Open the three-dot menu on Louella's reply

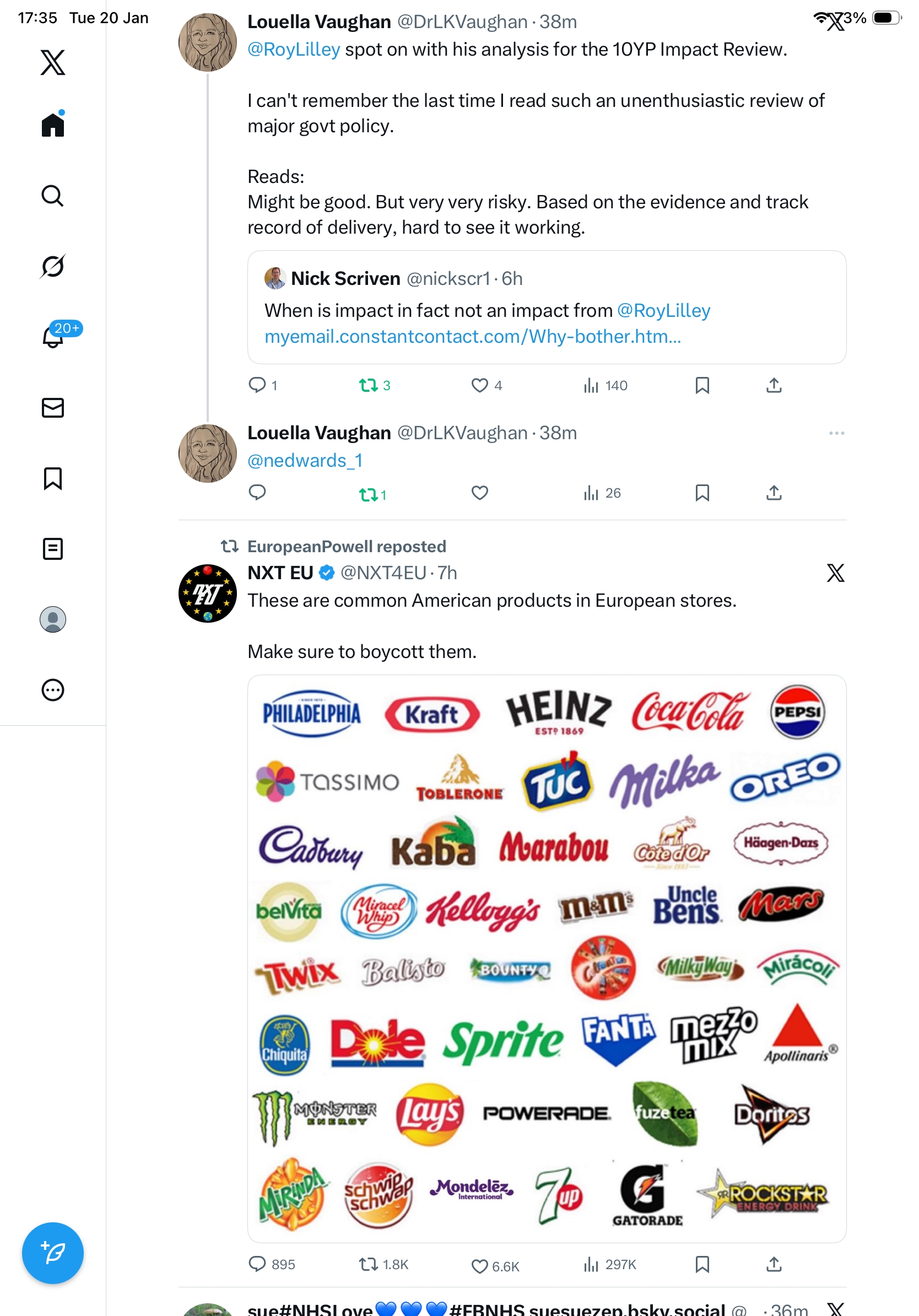pyautogui.click(x=836, y=433)
